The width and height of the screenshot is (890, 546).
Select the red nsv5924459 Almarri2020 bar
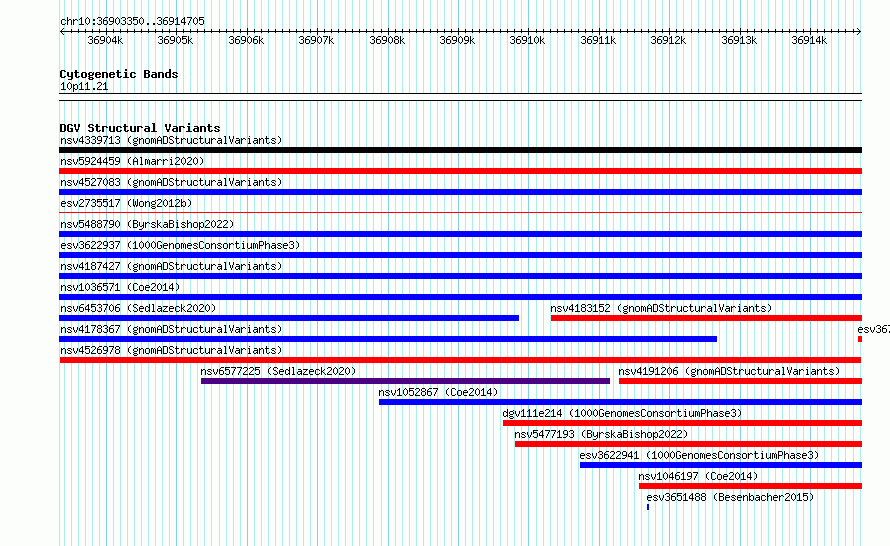460,171
